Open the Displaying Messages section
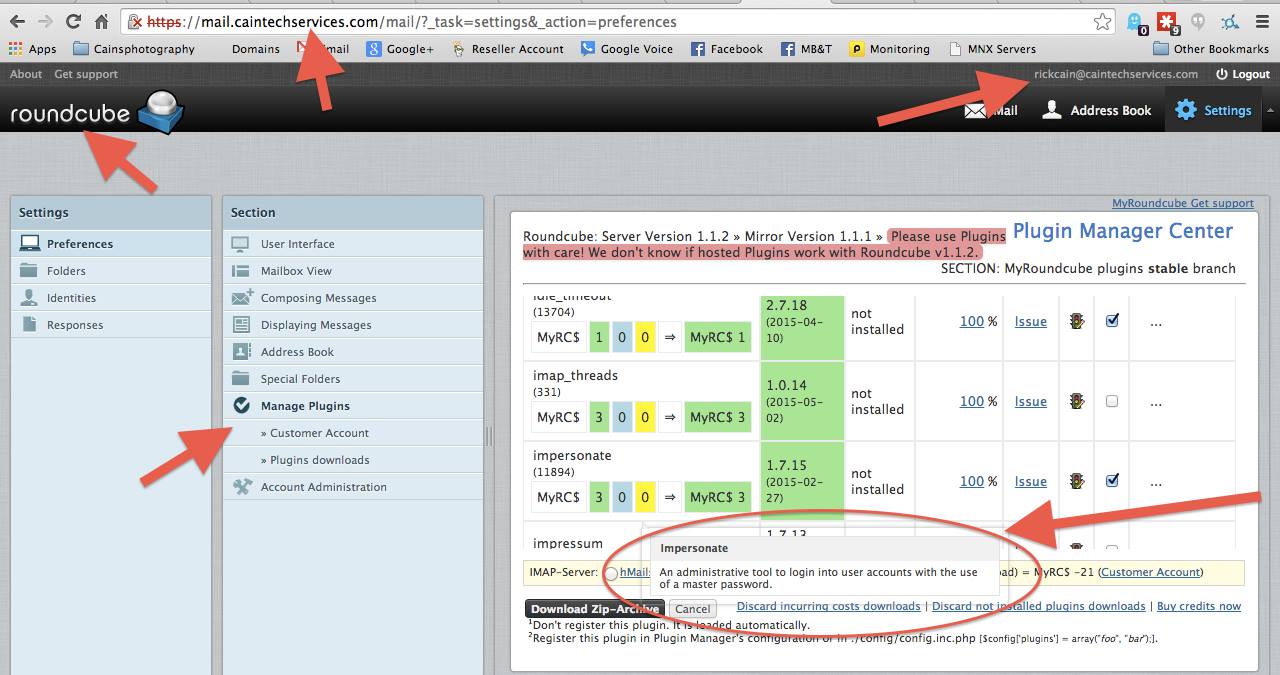Image resolution: width=1280 pixels, height=675 pixels. click(353, 325)
